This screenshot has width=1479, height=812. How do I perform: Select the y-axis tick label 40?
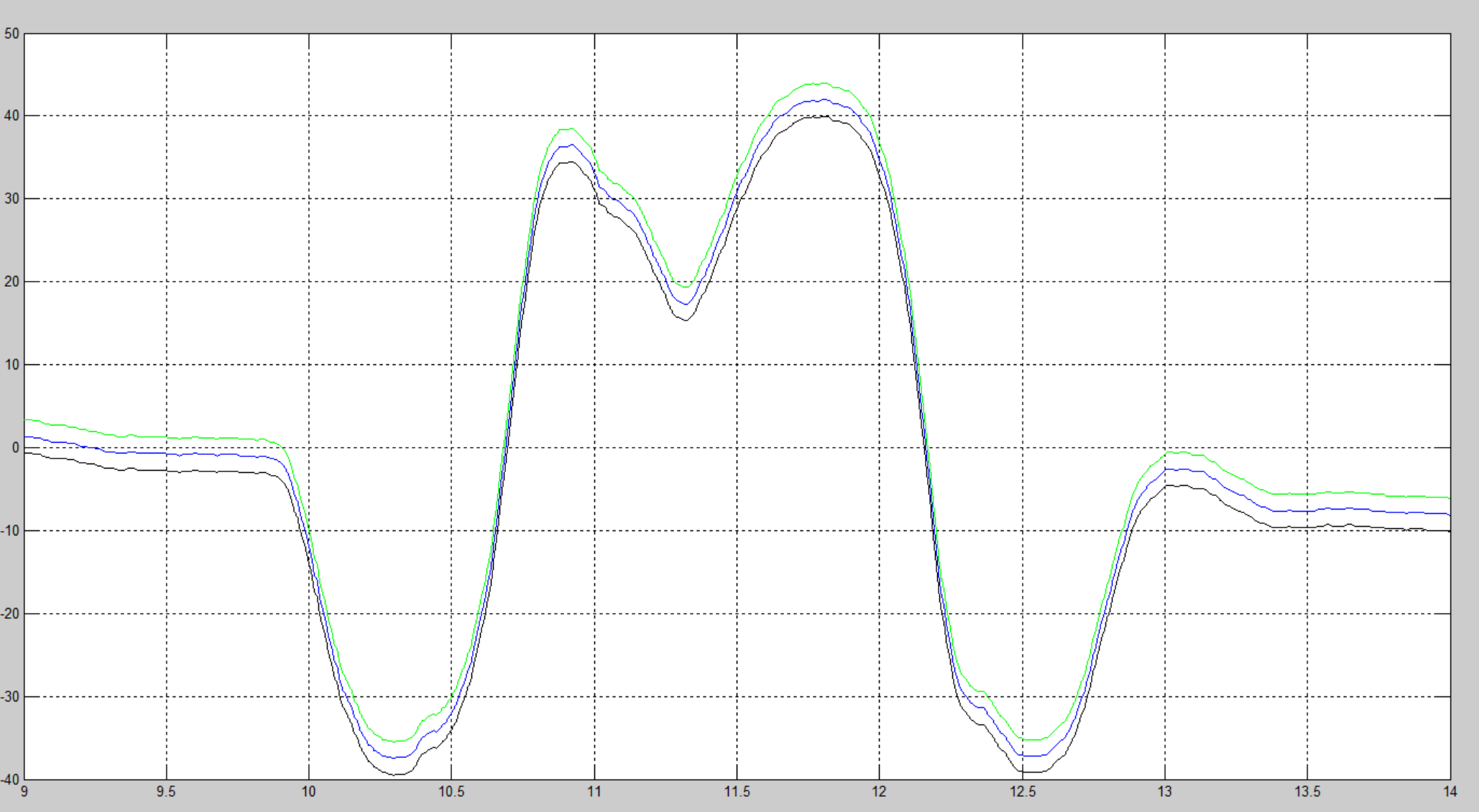coord(11,116)
